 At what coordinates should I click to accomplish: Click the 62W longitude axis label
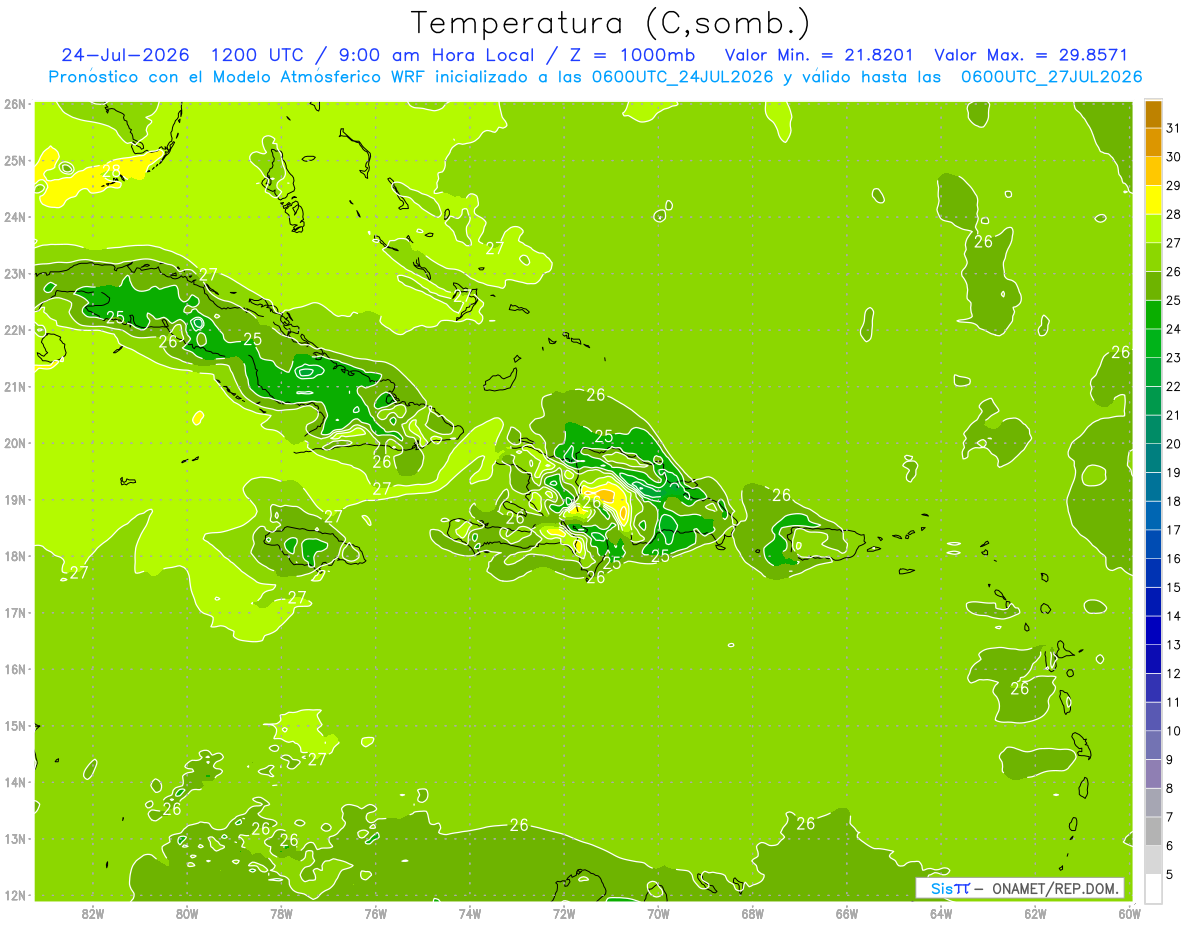point(1035,913)
